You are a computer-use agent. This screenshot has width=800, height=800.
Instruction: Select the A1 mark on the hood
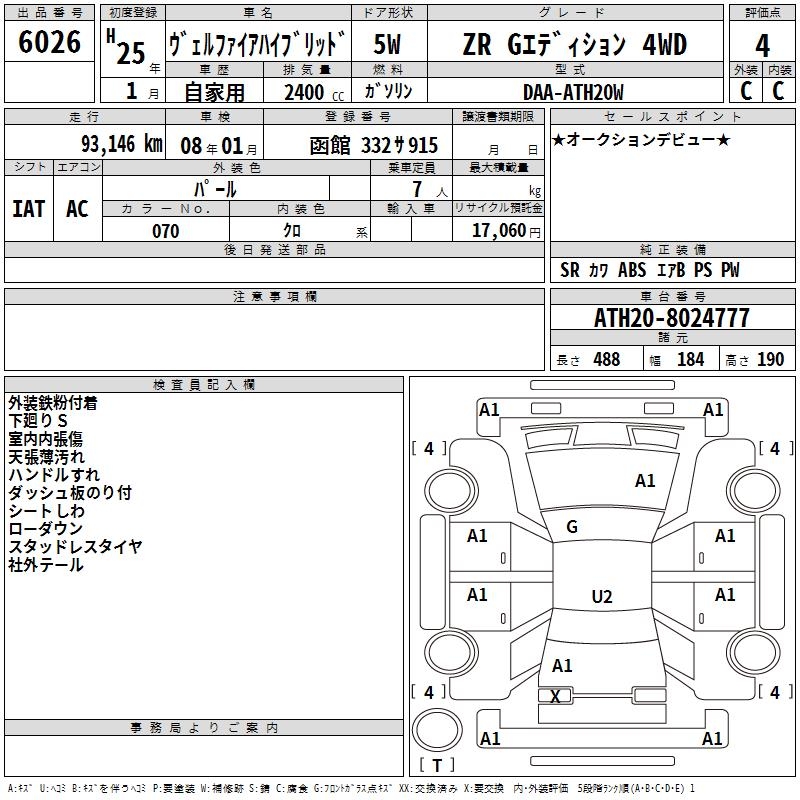coord(645,481)
